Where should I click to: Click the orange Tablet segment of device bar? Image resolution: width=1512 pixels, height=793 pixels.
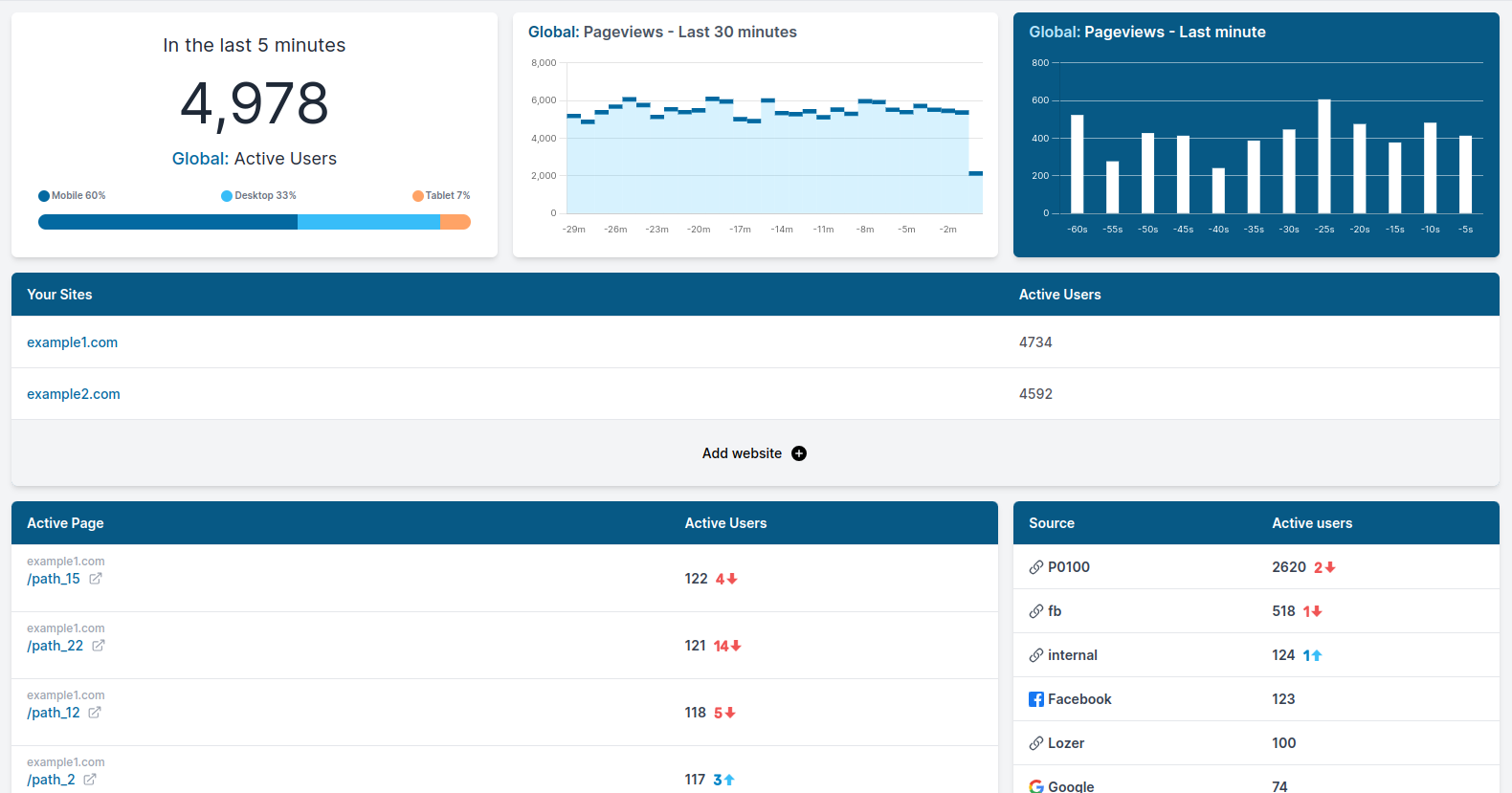(x=456, y=222)
